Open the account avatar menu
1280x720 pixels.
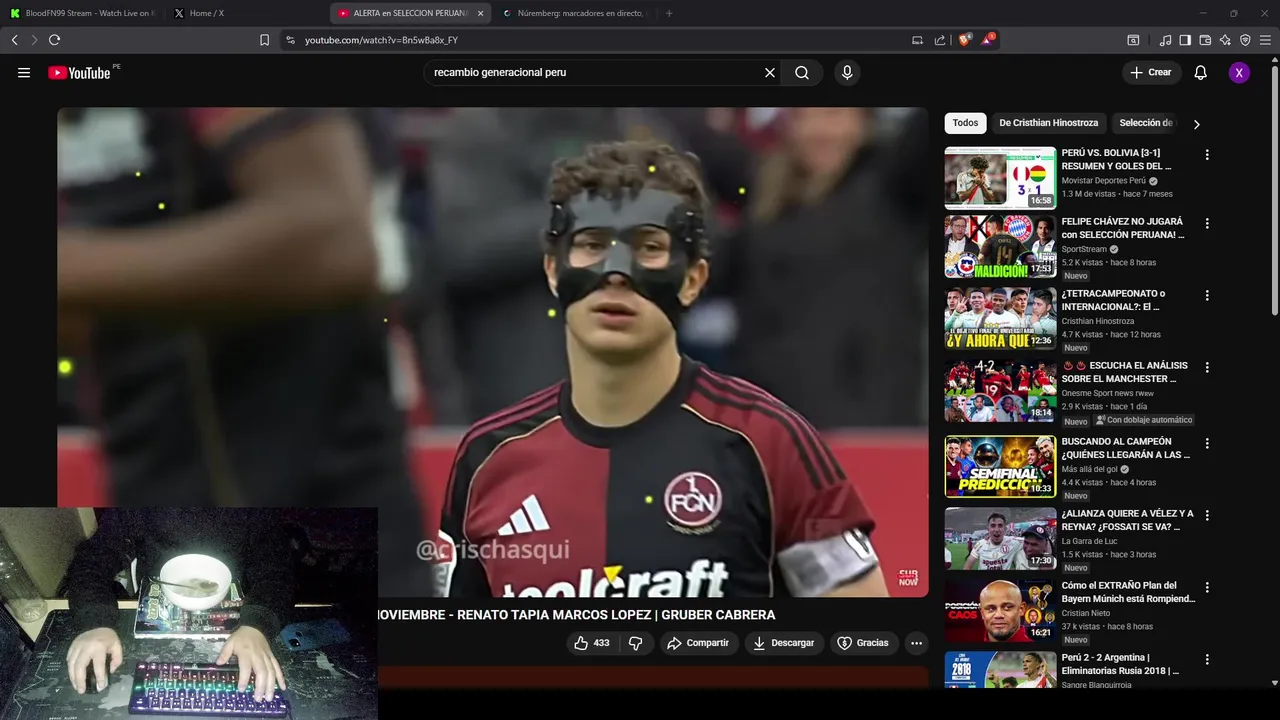coord(1239,72)
